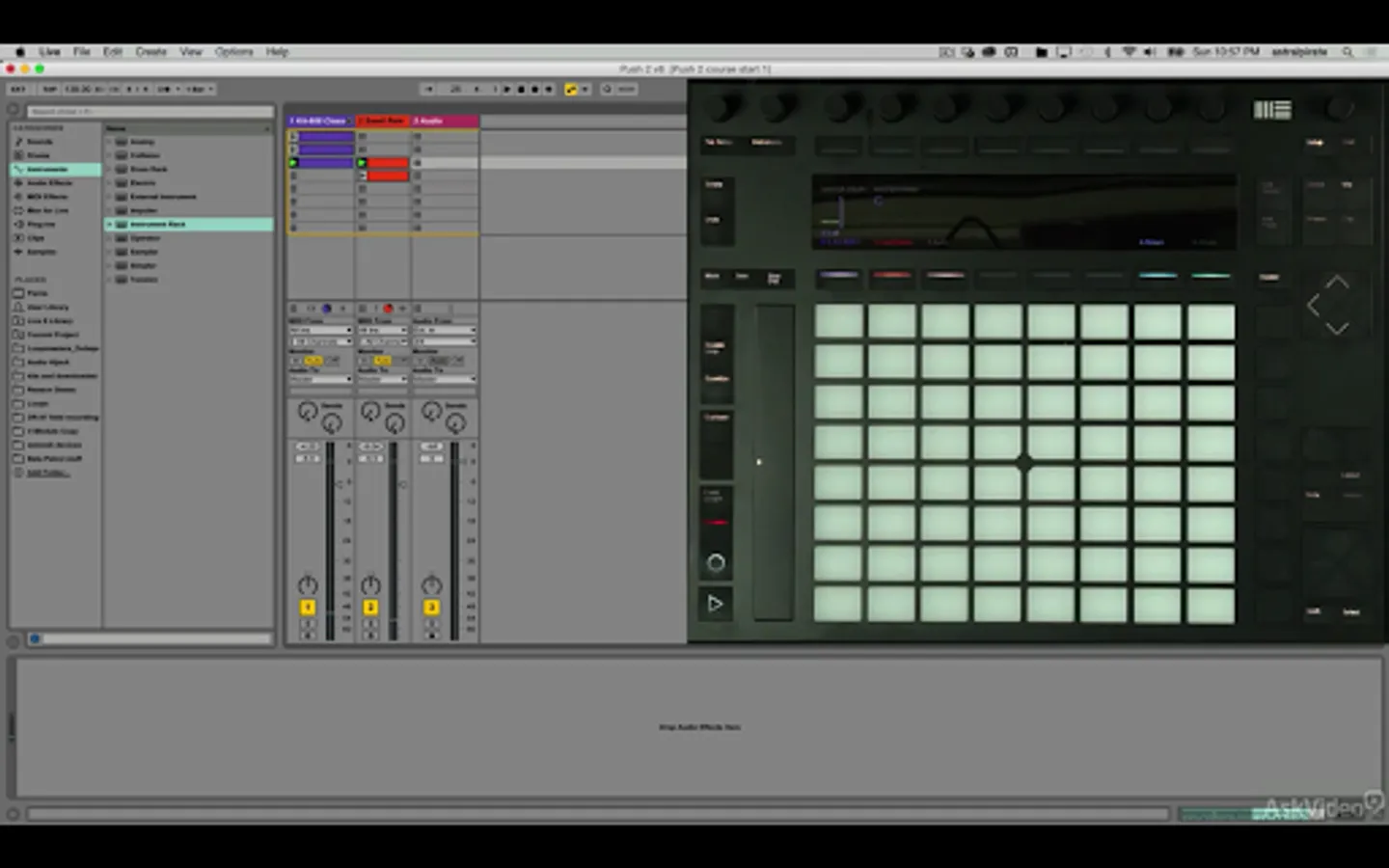1389x868 pixels.
Task: Open track 3 Audio To dropdown
Action: click(445, 379)
